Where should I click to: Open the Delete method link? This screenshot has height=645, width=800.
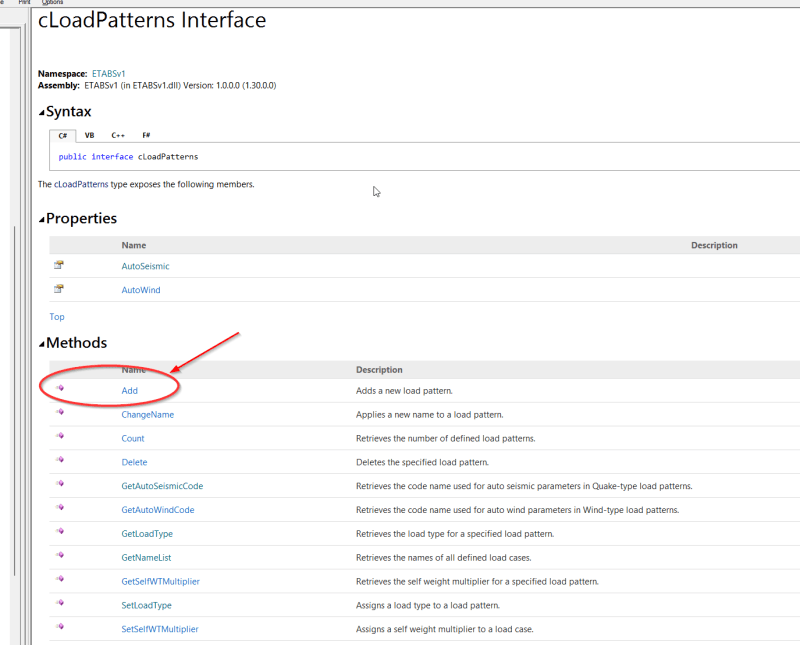point(134,462)
